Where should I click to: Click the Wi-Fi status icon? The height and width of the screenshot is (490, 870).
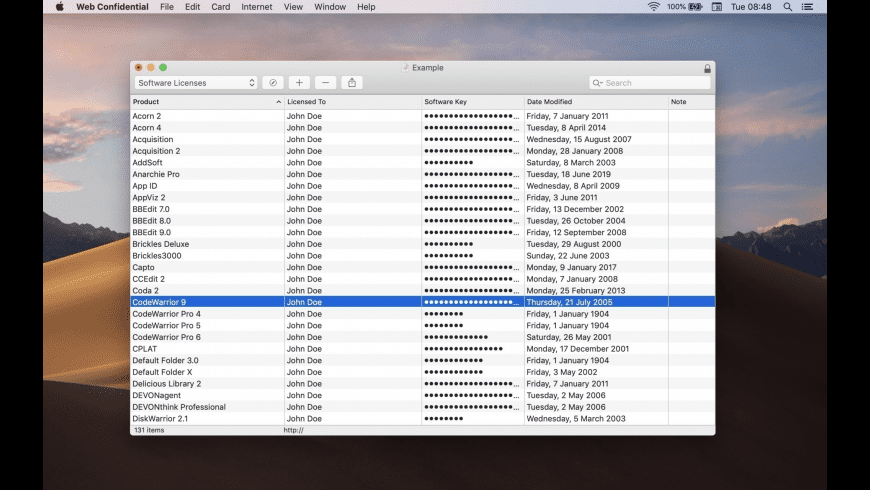[x=654, y=7]
